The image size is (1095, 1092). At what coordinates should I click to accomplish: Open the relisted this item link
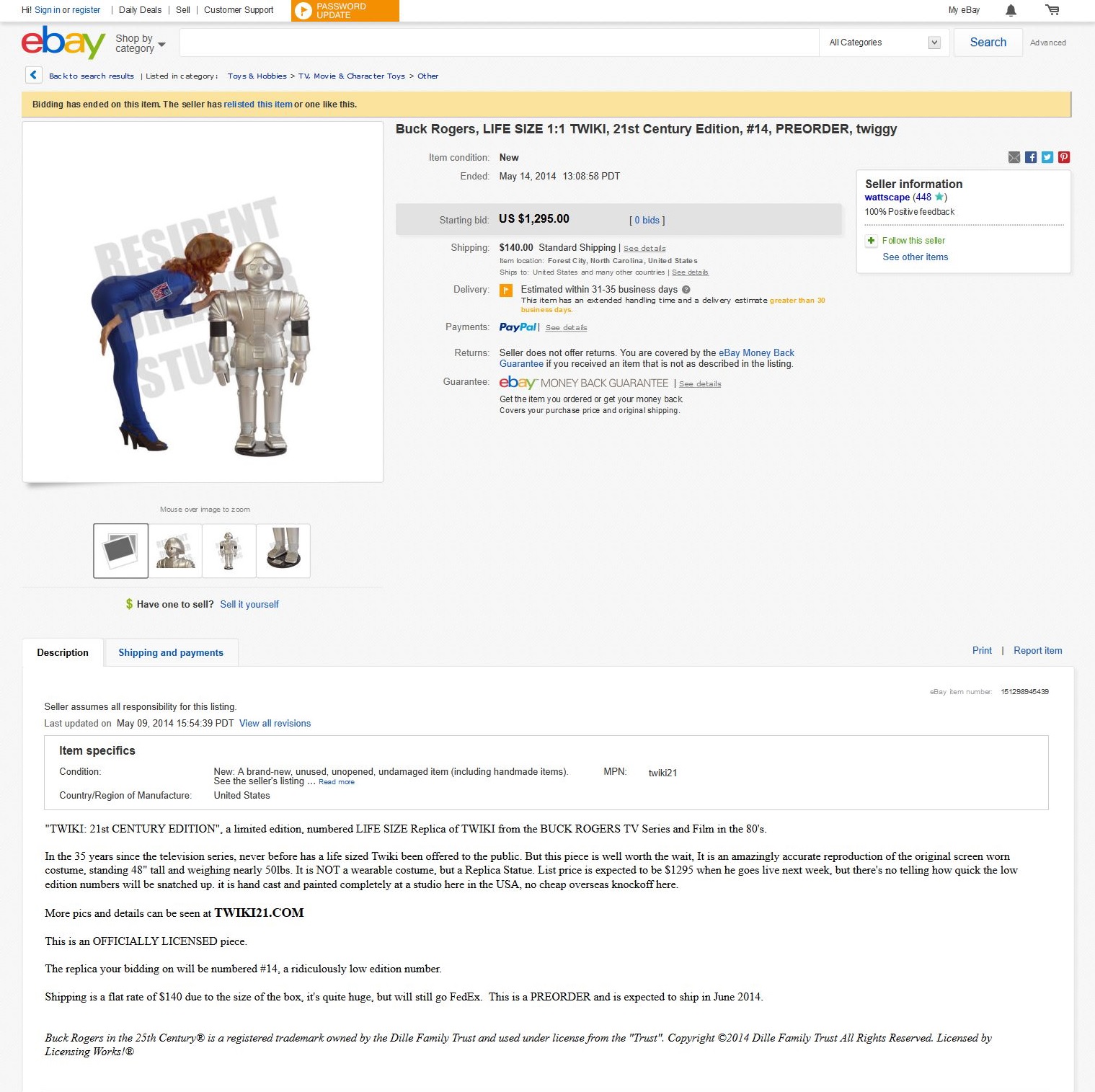[258, 105]
